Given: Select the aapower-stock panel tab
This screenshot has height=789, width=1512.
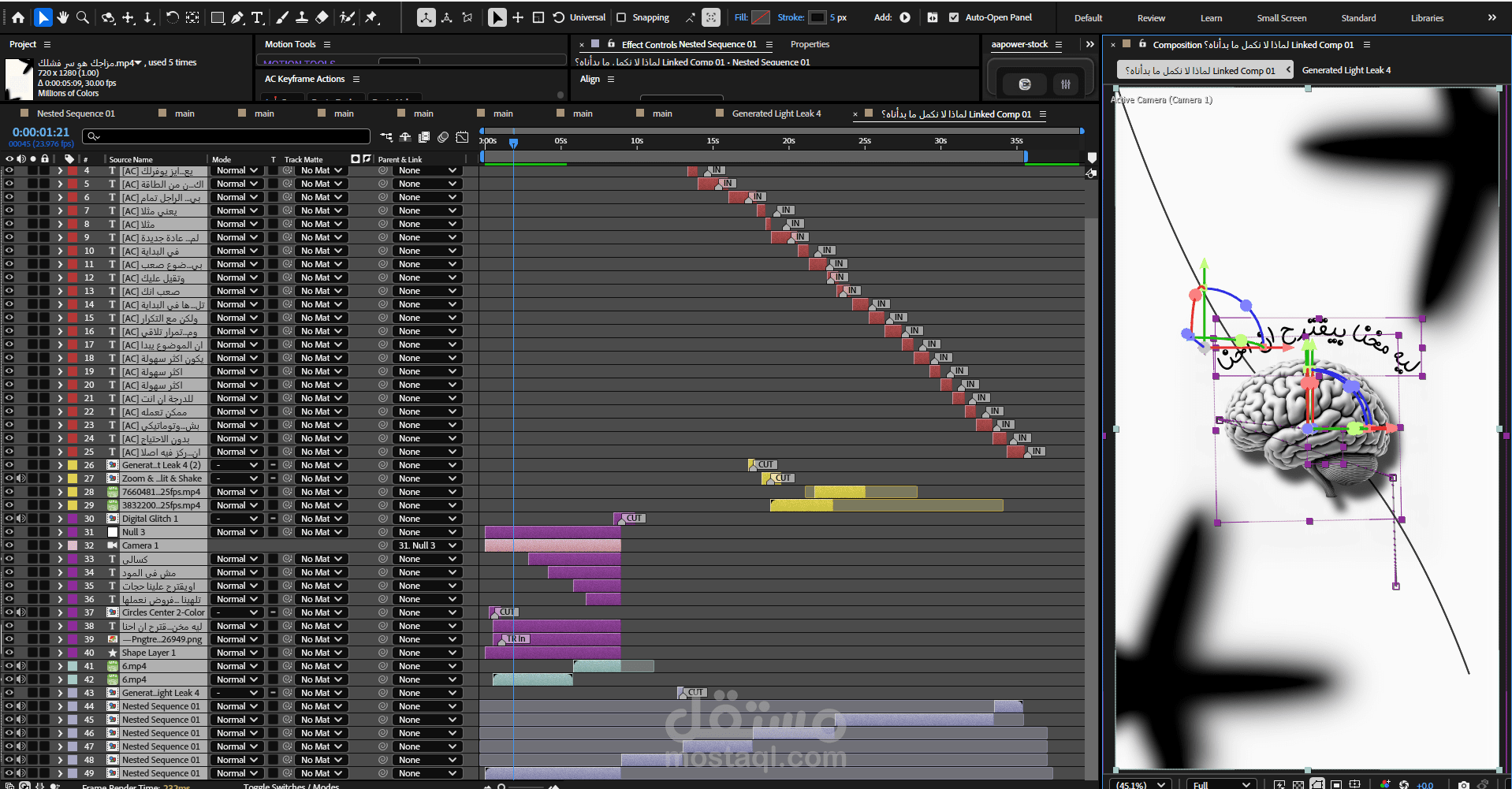Looking at the screenshot, I should [1019, 45].
